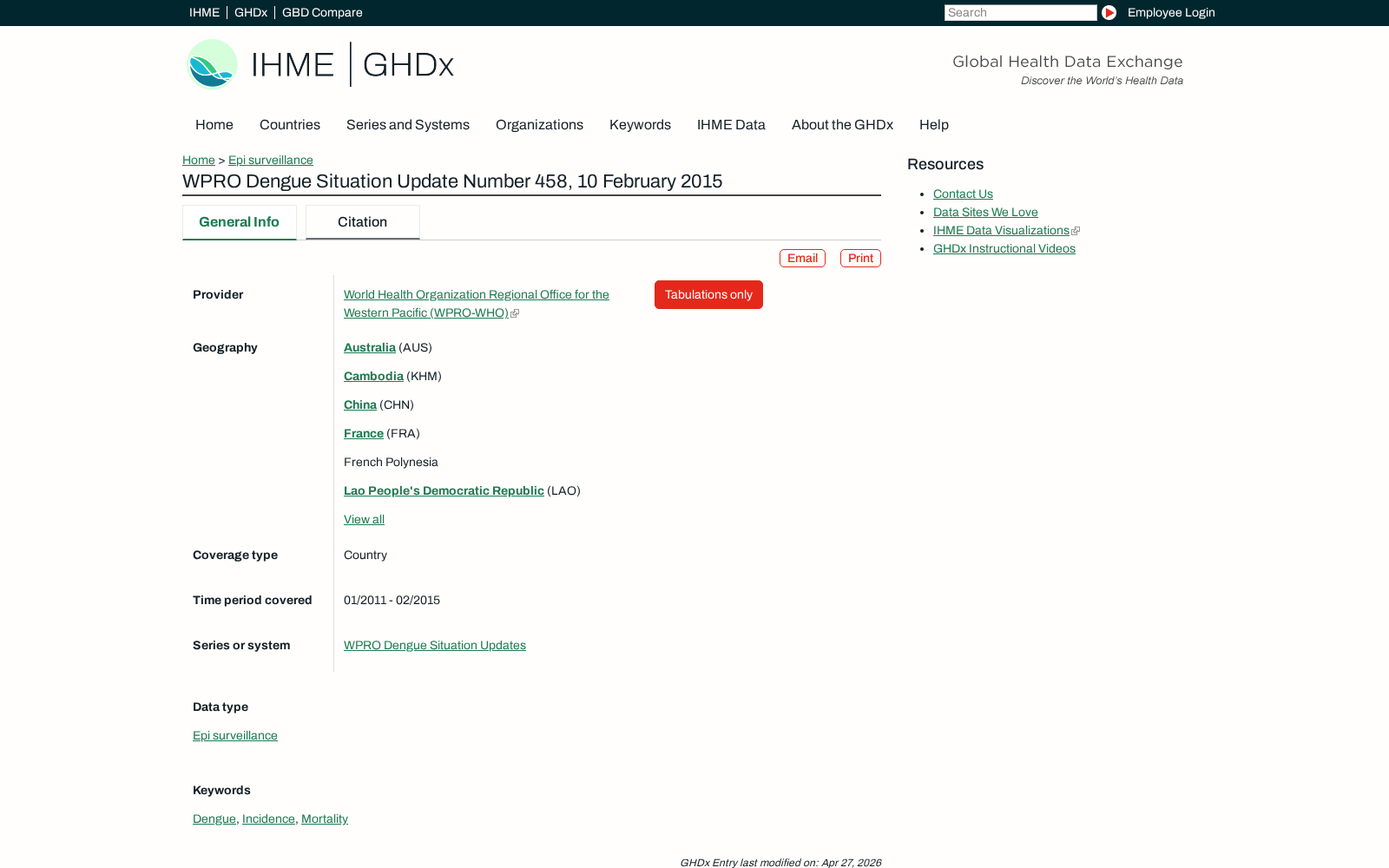1389x868 pixels.
Task: Open the IHME Data menu
Action: click(x=731, y=125)
